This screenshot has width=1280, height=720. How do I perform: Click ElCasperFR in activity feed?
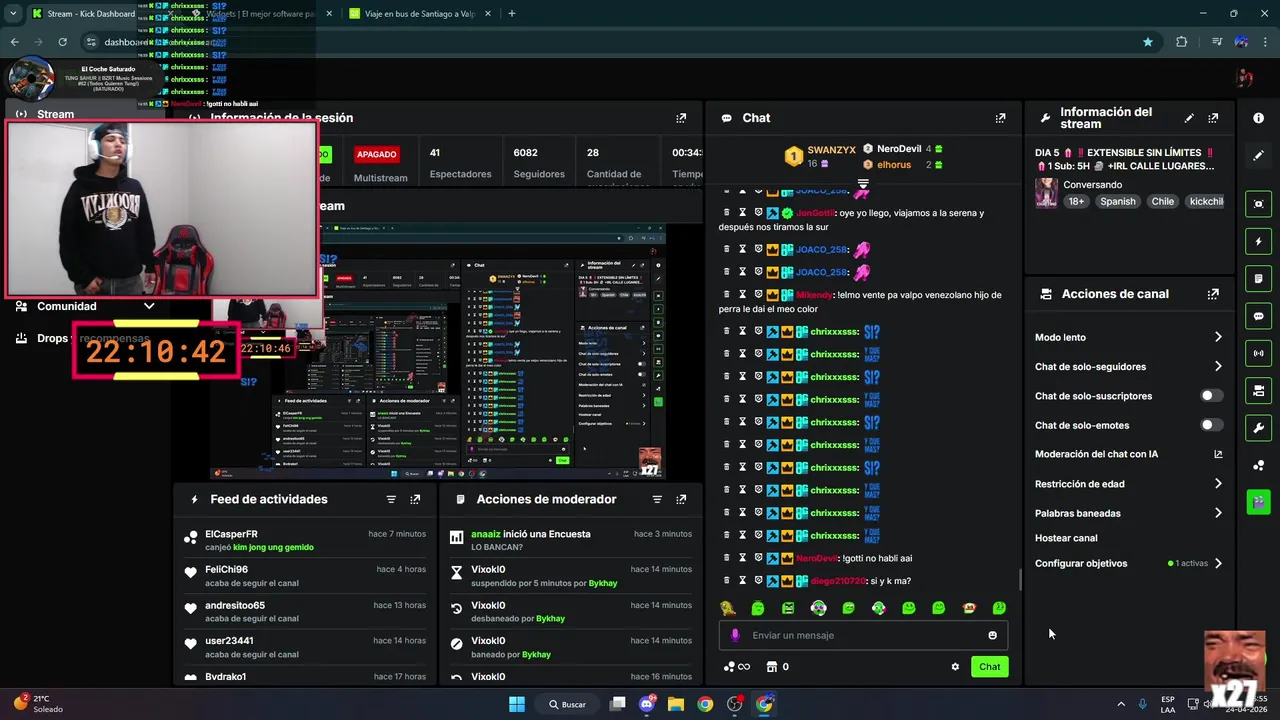(231, 534)
